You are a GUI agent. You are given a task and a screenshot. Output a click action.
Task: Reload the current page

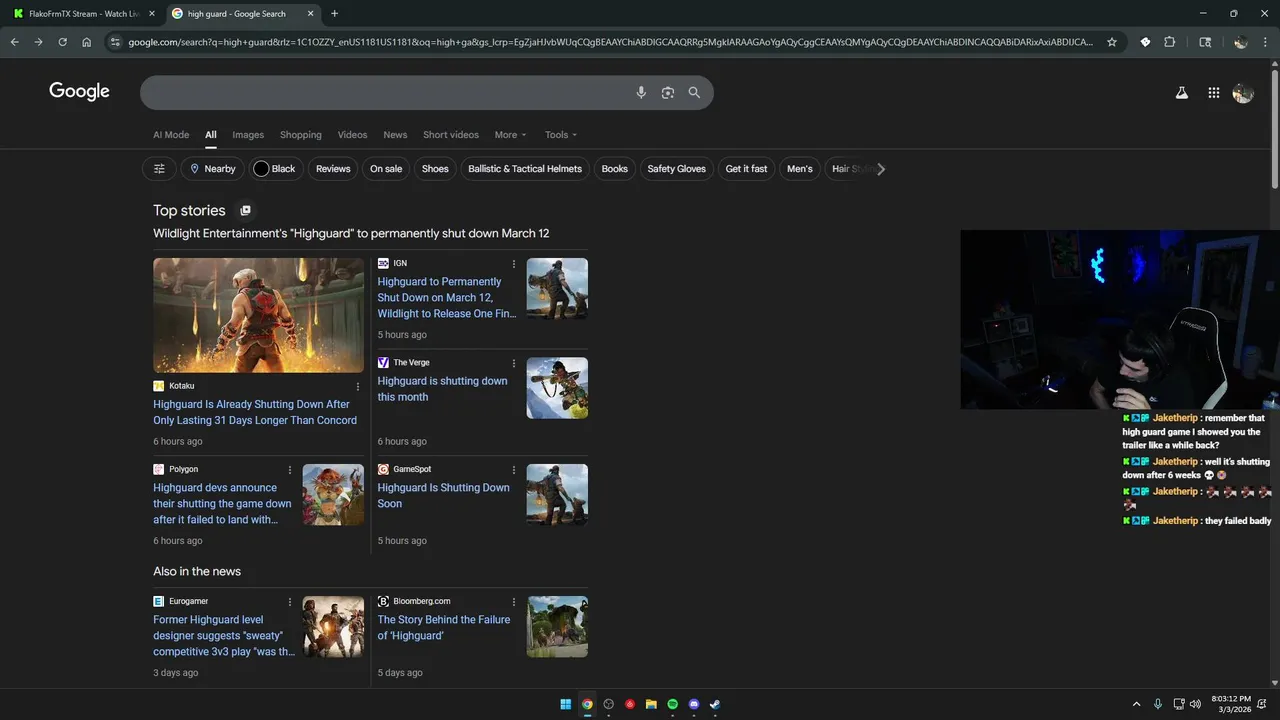62,42
